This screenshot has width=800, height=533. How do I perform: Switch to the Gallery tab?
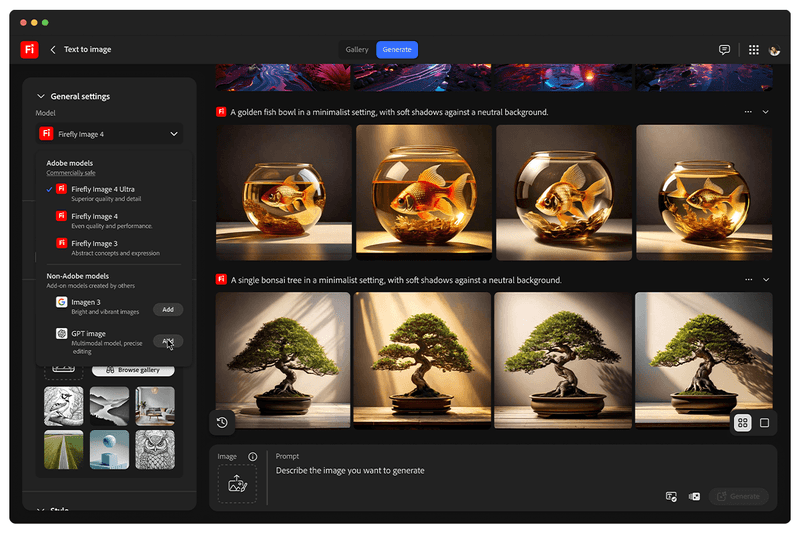click(x=357, y=49)
